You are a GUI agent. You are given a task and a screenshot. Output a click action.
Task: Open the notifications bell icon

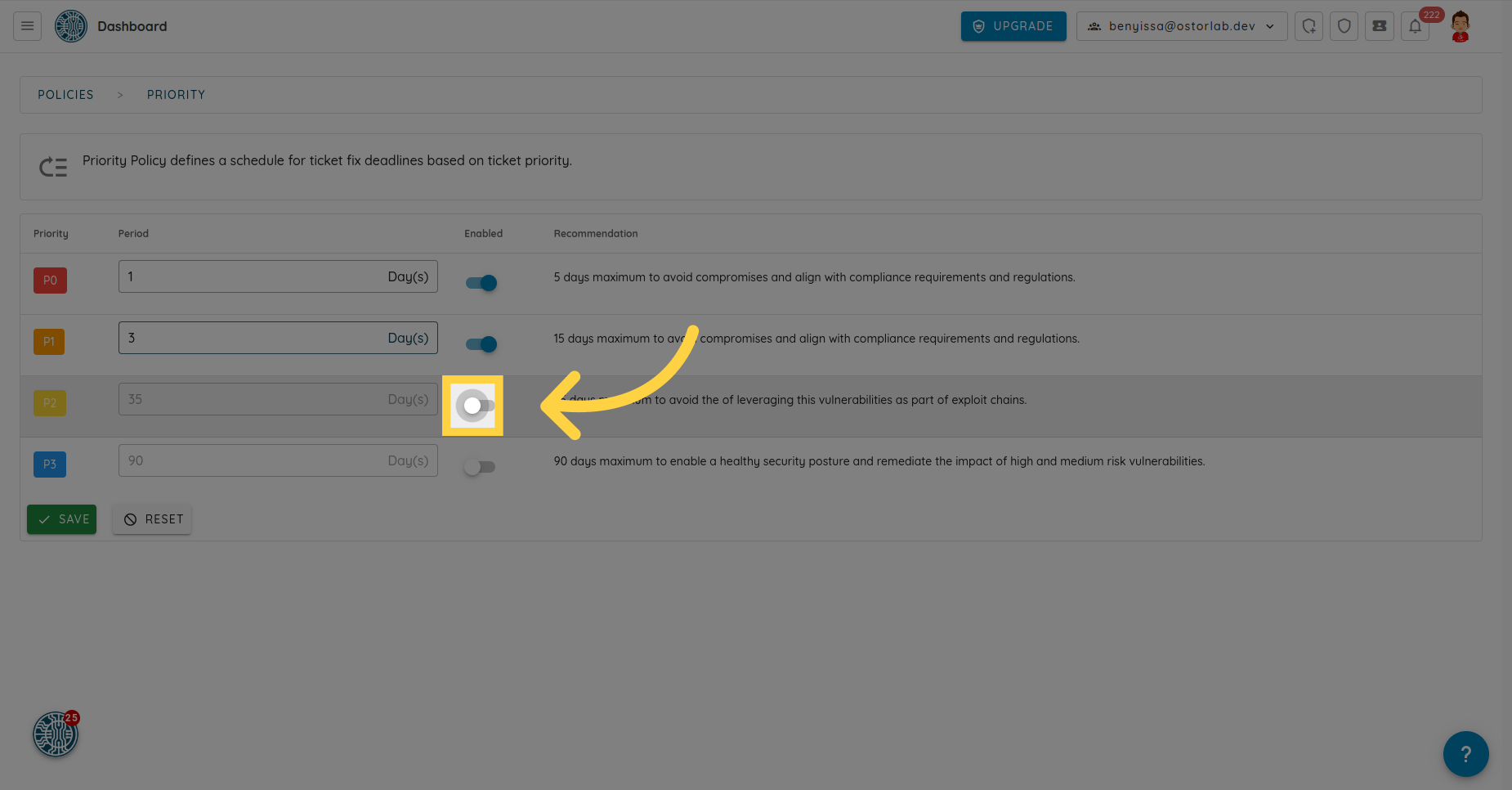[1415, 26]
